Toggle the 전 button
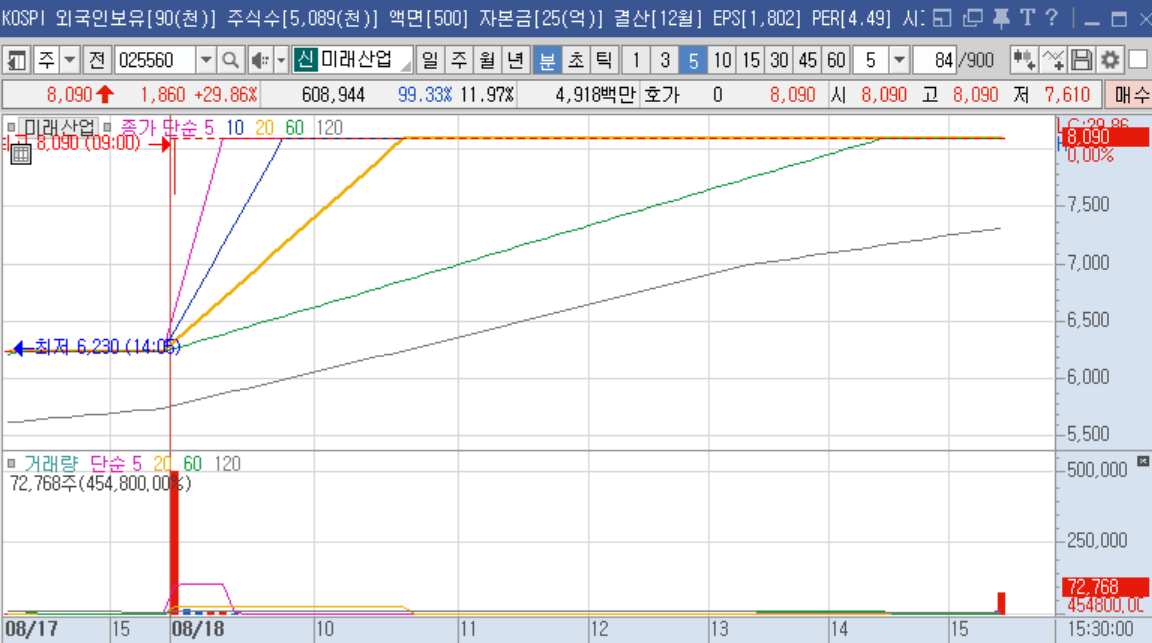 [97, 60]
